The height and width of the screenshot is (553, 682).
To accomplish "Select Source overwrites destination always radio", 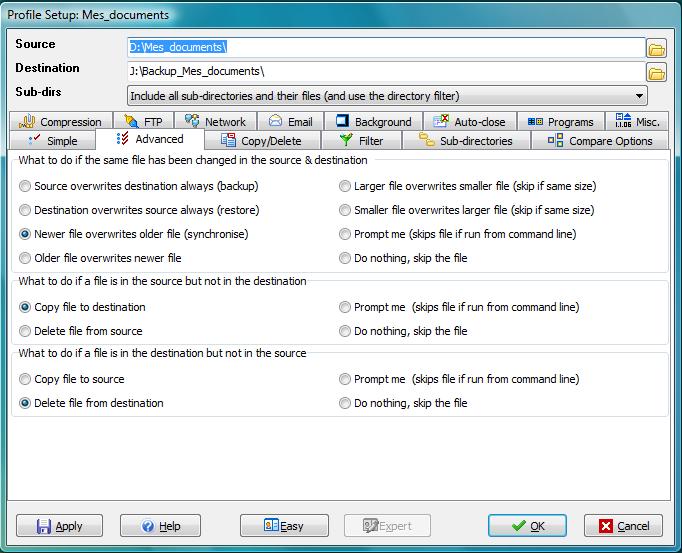I will coord(26,186).
